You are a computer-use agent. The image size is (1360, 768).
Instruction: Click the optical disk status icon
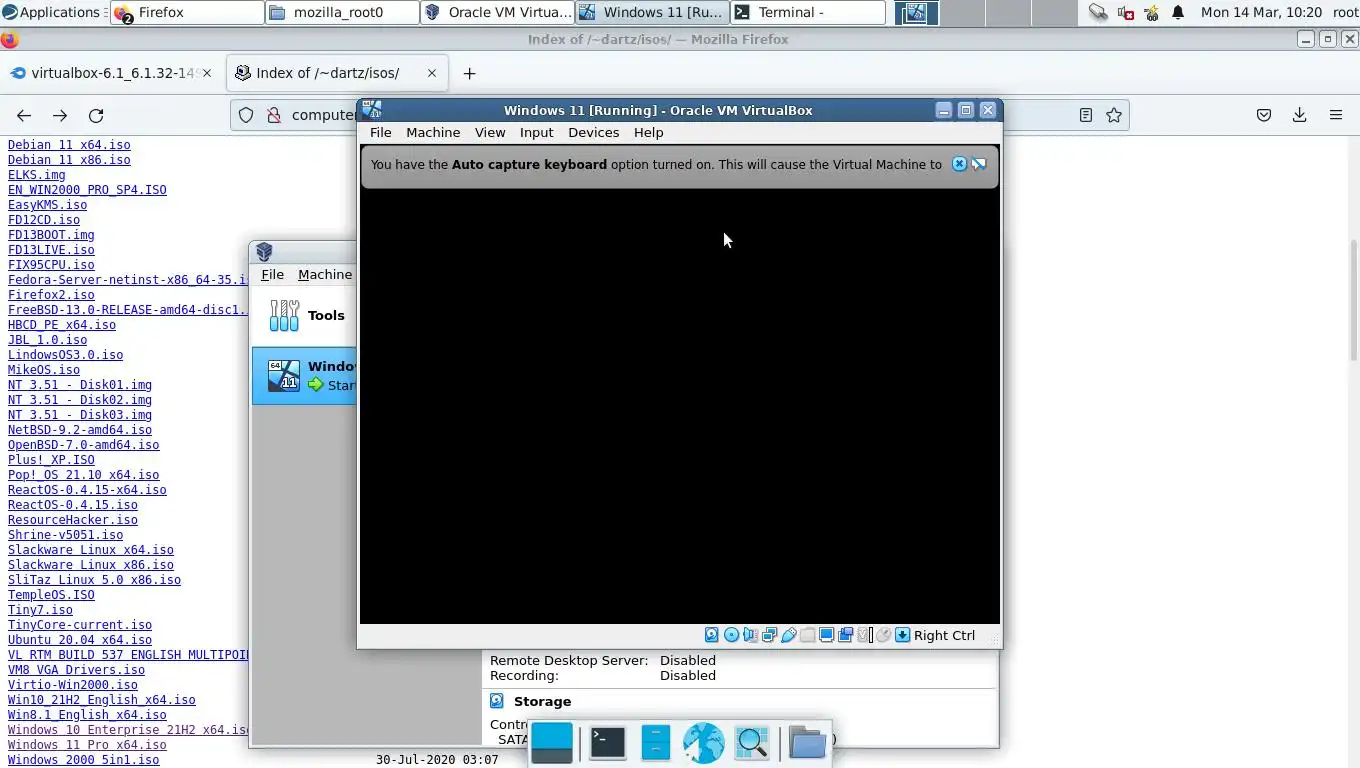(x=731, y=635)
